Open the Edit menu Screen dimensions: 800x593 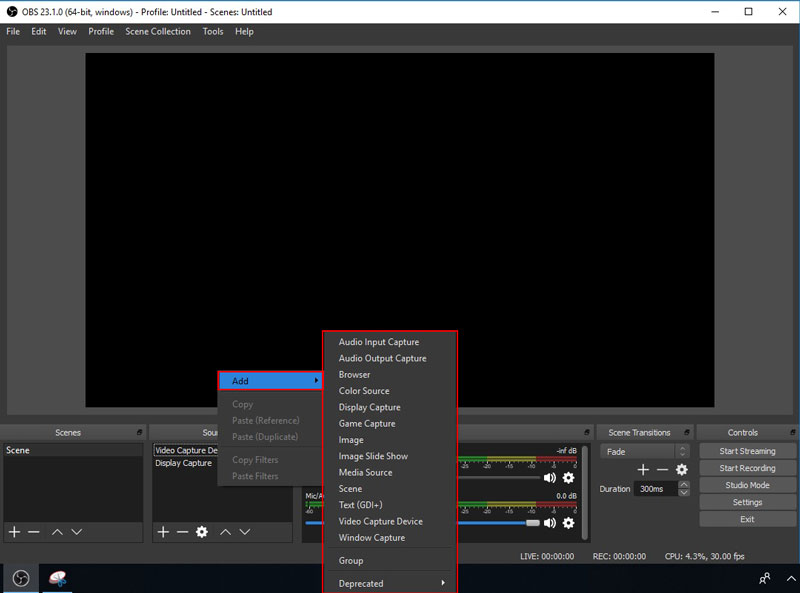point(38,32)
